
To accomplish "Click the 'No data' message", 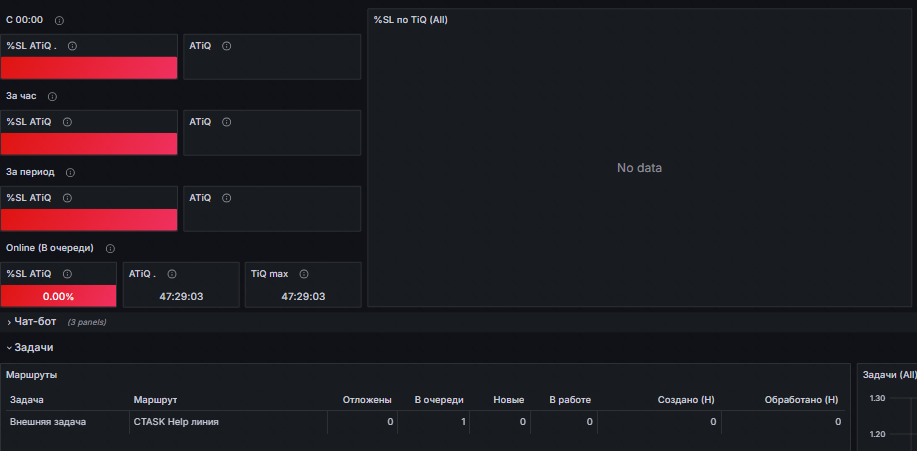I will (x=639, y=168).
